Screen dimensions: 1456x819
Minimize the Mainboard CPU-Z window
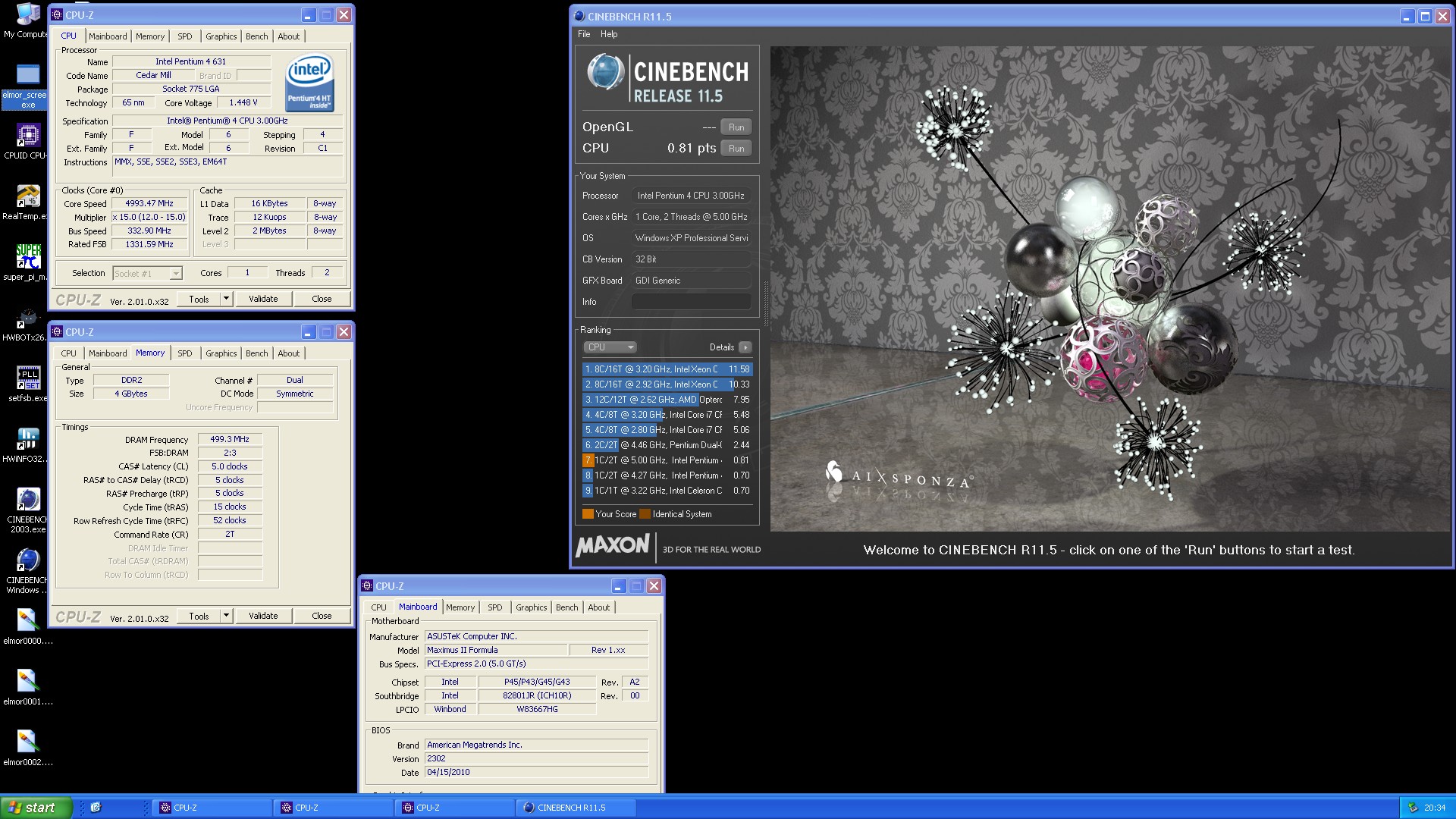(618, 586)
